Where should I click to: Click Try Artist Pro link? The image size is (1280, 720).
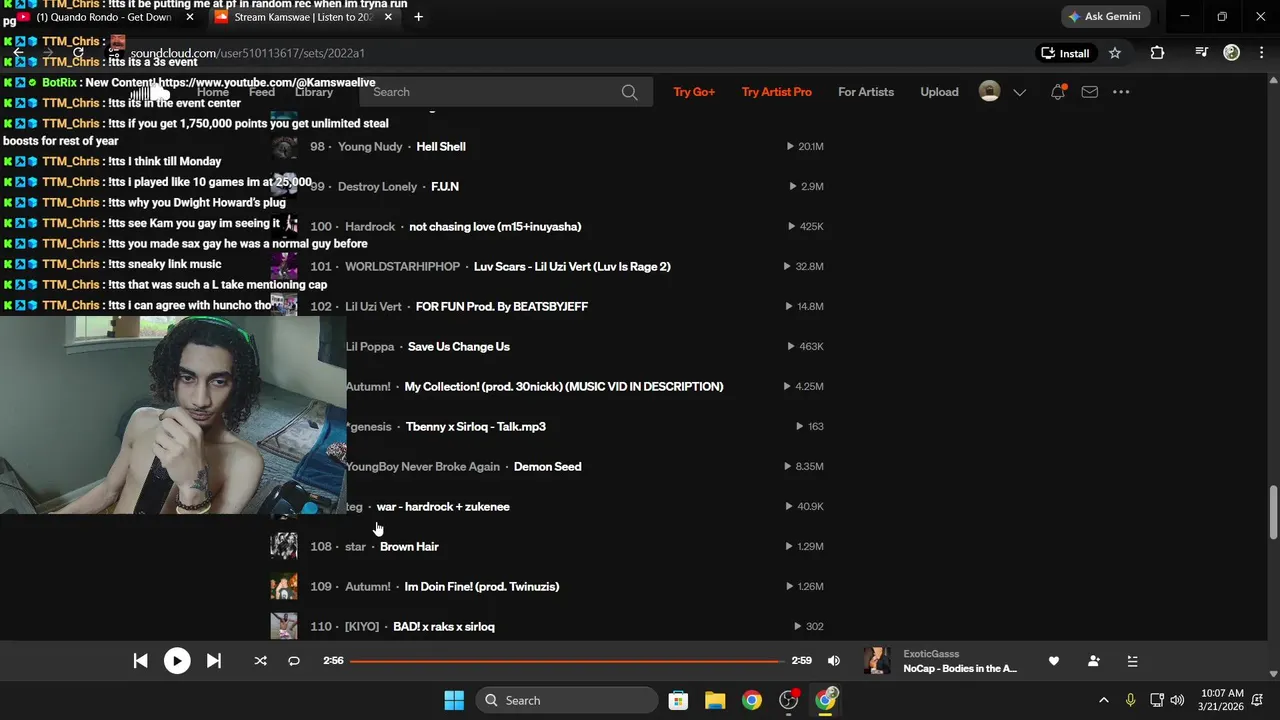[x=777, y=92]
